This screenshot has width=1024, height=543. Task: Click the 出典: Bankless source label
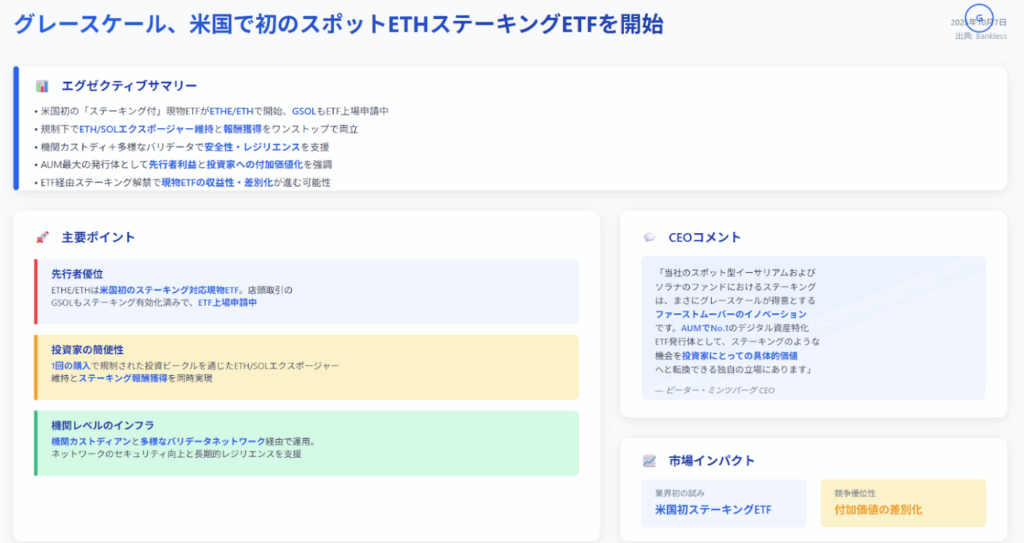[981, 36]
